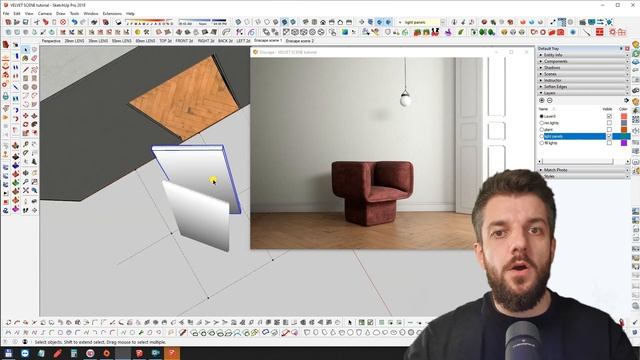The width and height of the screenshot is (640, 360).
Task: Set Layer0 as the active layer
Action: point(542,116)
